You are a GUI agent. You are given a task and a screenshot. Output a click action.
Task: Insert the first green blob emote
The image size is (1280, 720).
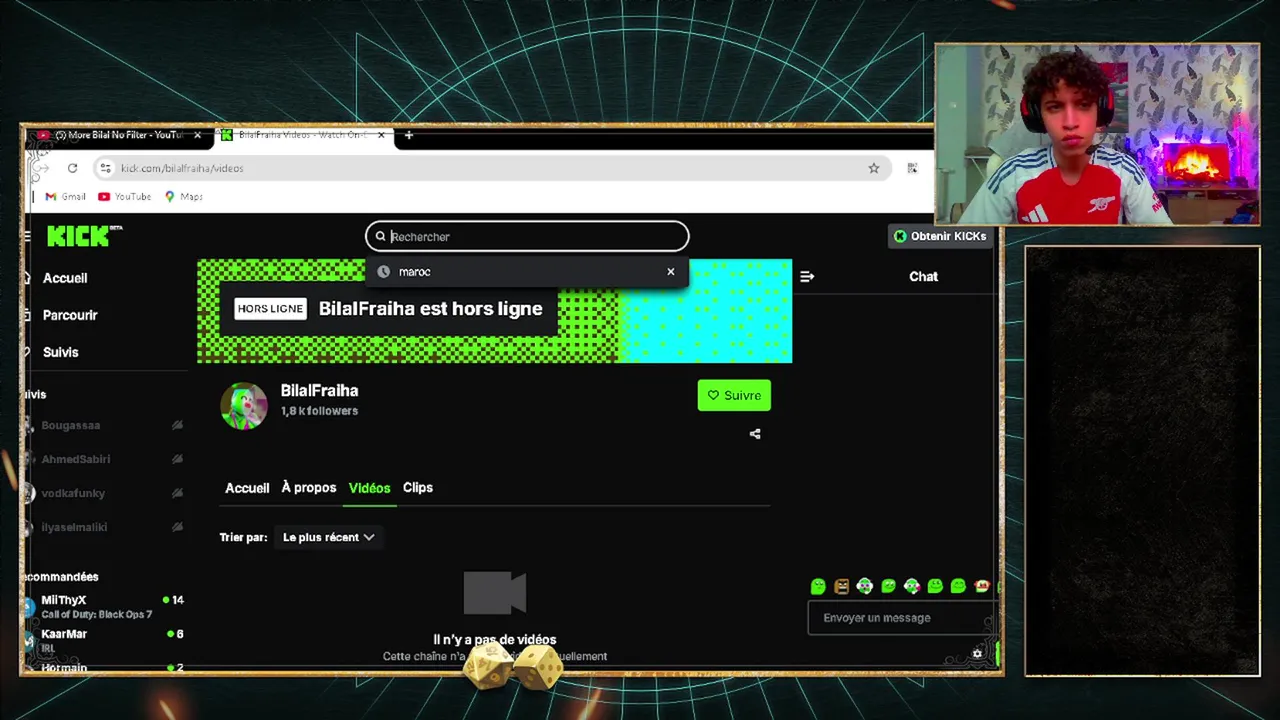818,586
